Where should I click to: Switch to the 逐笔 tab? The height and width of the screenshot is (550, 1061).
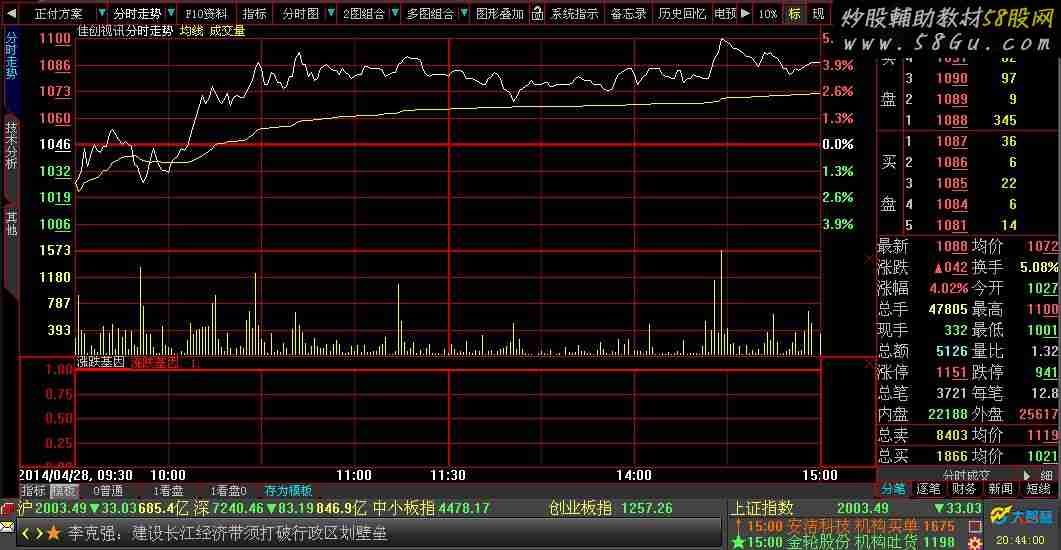(929, 489)
